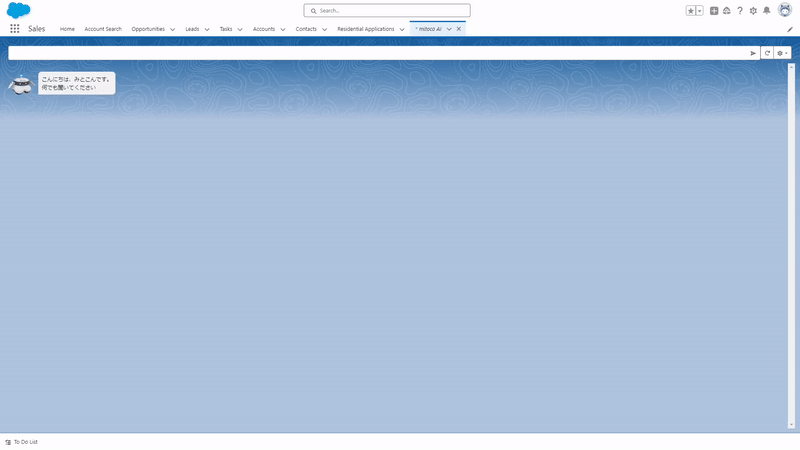Click the refresh icon beside chat input
Screen dimensions: 800x450
tap(767, 53)
